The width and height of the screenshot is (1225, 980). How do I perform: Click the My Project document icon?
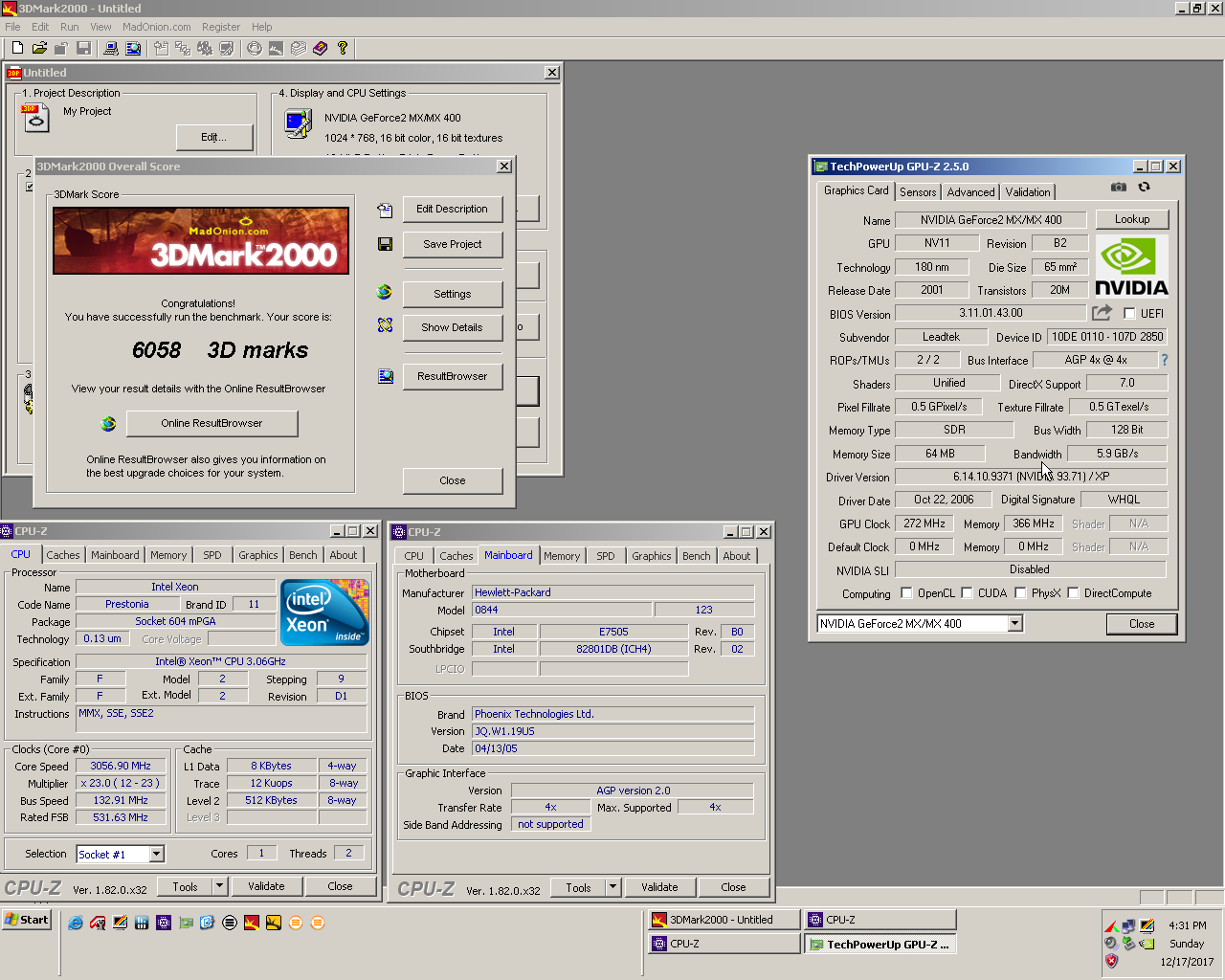point(34,119)
